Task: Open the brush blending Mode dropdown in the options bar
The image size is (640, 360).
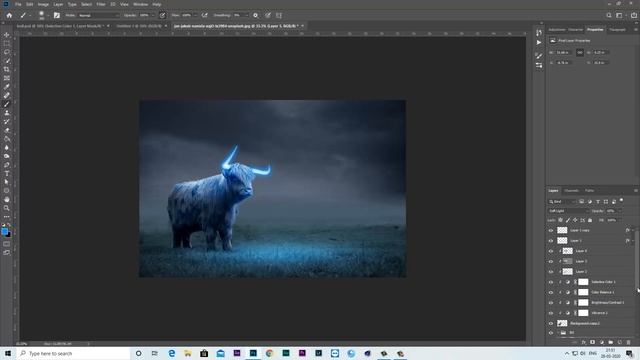Action: [99, 16]
